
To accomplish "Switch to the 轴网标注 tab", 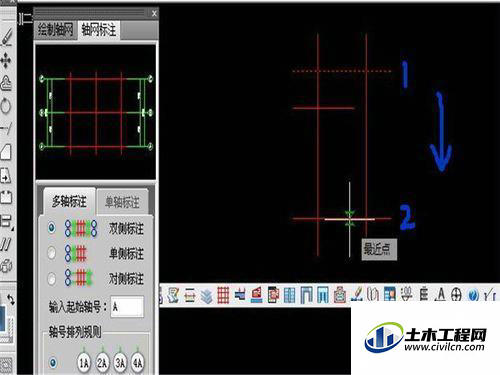I will coord(99,30).
